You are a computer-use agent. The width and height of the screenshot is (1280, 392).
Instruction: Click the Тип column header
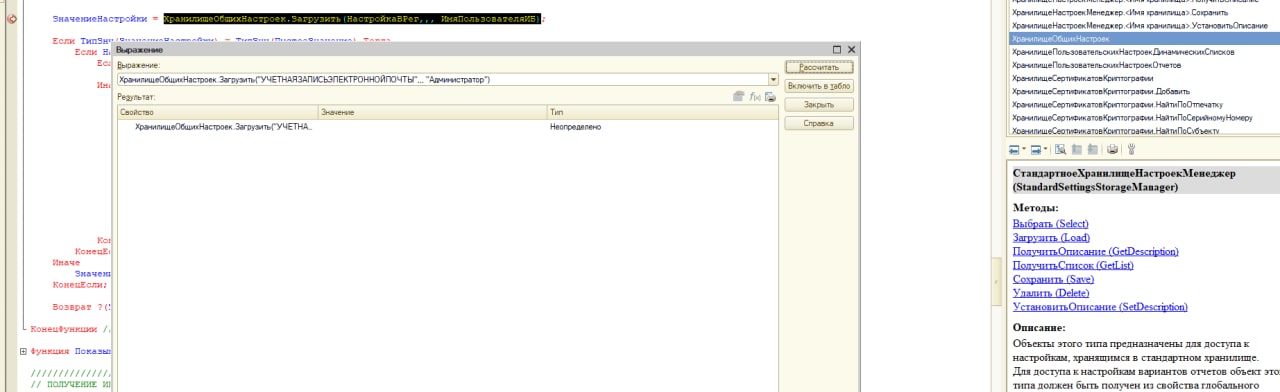tap(662, 112)
